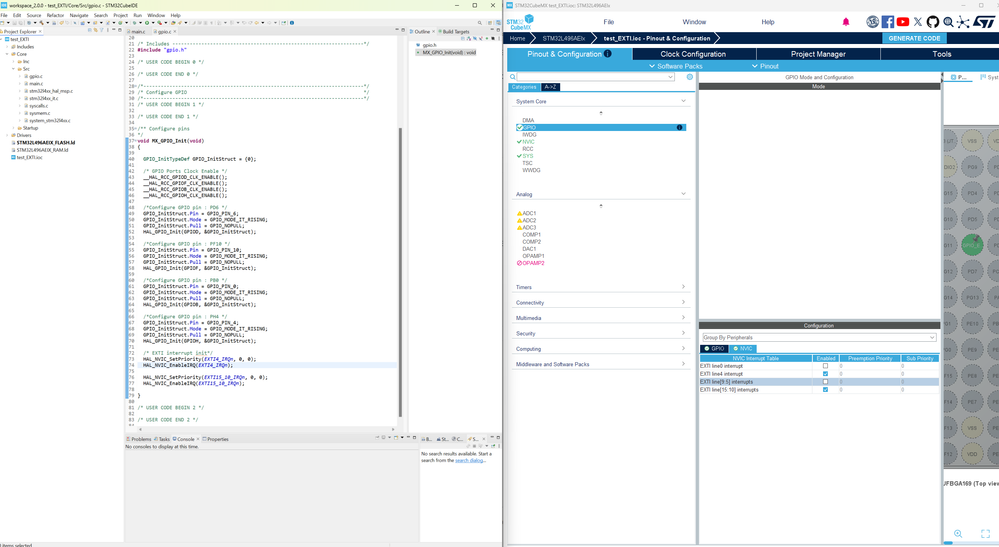Image resolution: width=999 pixels, height=547 pixels.
Task: Switch to main.c editor tab
Action: (138, 31)
